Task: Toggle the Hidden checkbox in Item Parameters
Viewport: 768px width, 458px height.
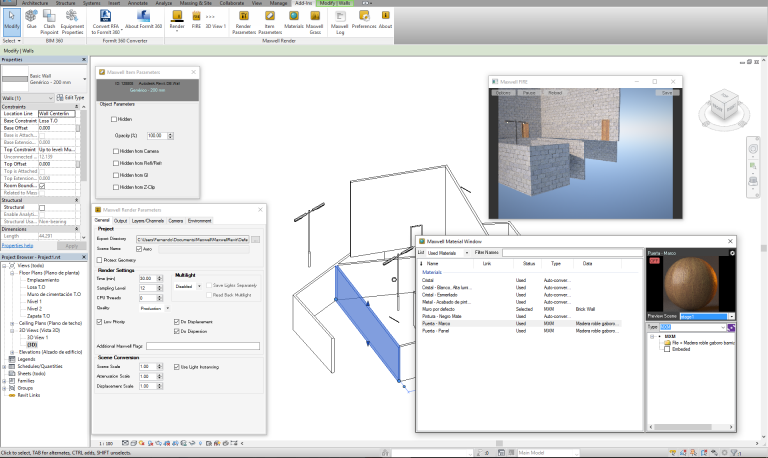Action: pos(114,119)
